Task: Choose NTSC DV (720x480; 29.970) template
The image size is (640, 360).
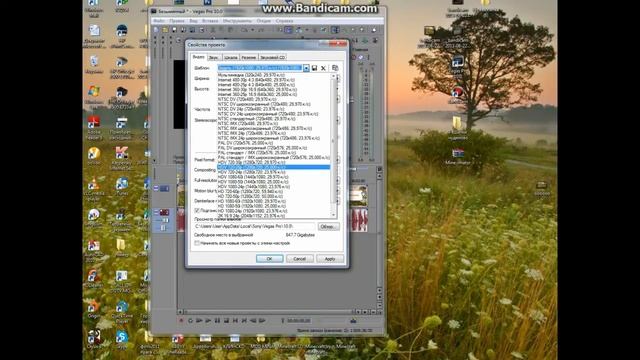Action: (x=273, y=99)
